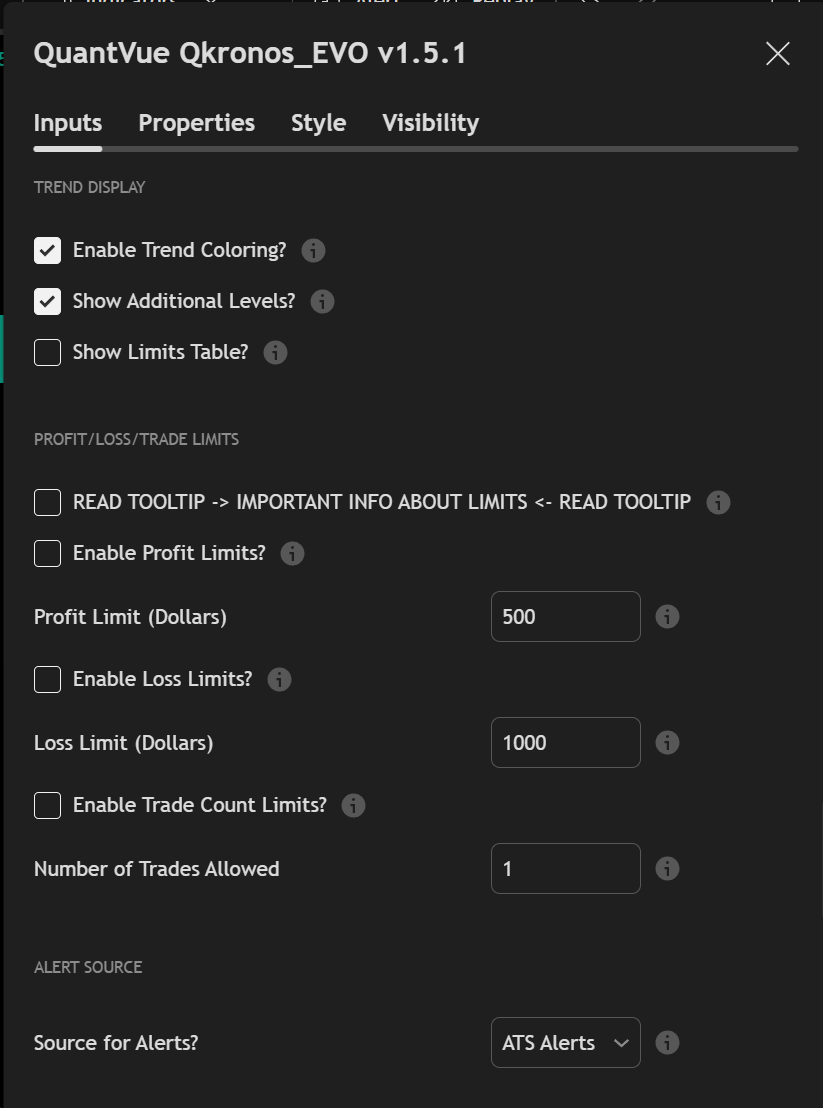The image size is (823, 1108).
Task: Tick the Enable Profit Limits checkbox
Action: [x=47, y=553]
